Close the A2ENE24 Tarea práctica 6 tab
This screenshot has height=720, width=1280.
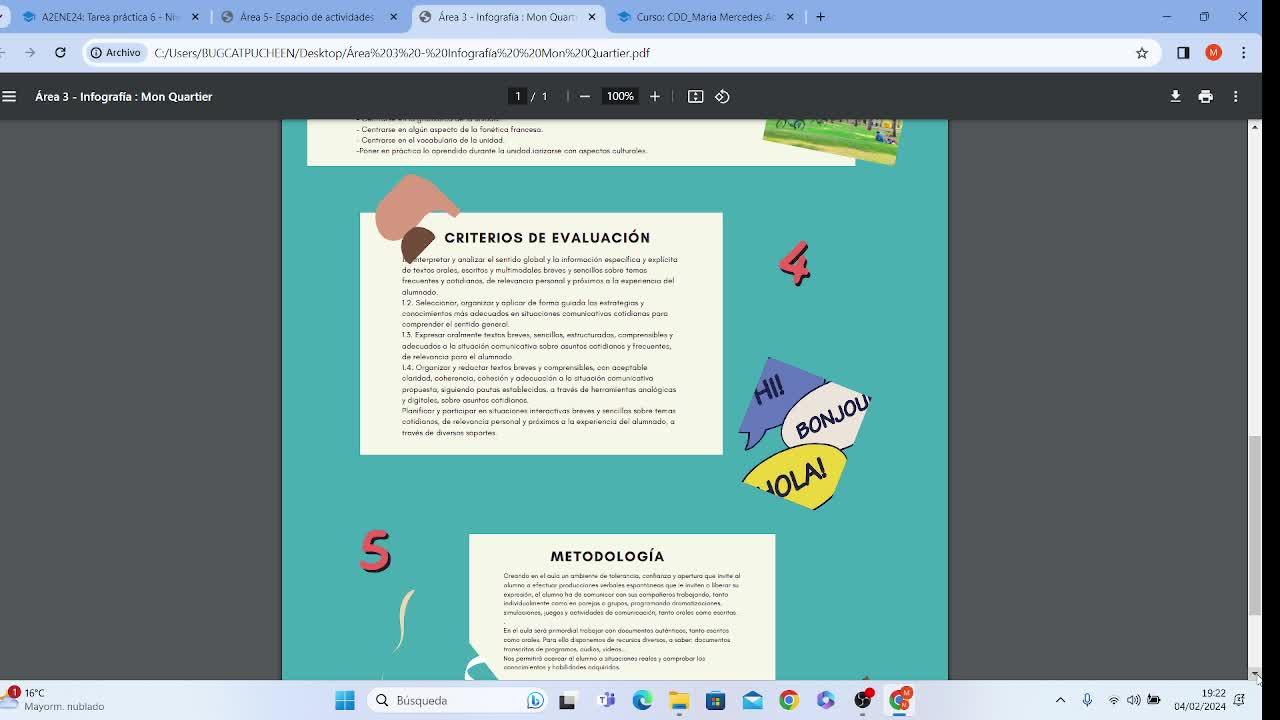pos(195,17)
